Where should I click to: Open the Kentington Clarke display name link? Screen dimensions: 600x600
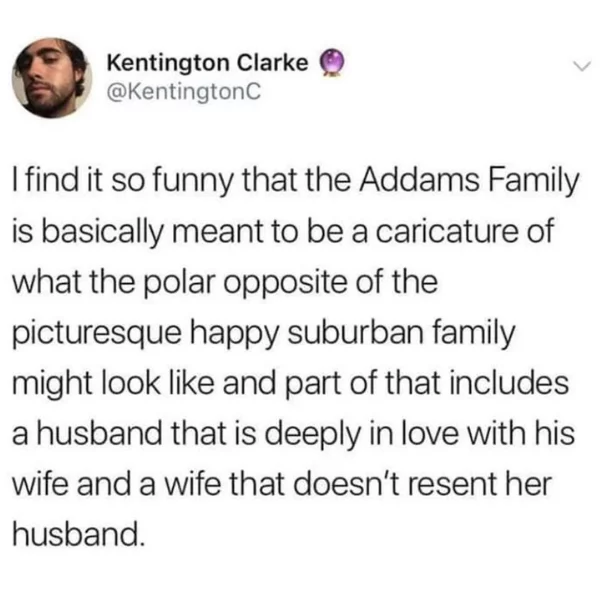click(207, 63)
